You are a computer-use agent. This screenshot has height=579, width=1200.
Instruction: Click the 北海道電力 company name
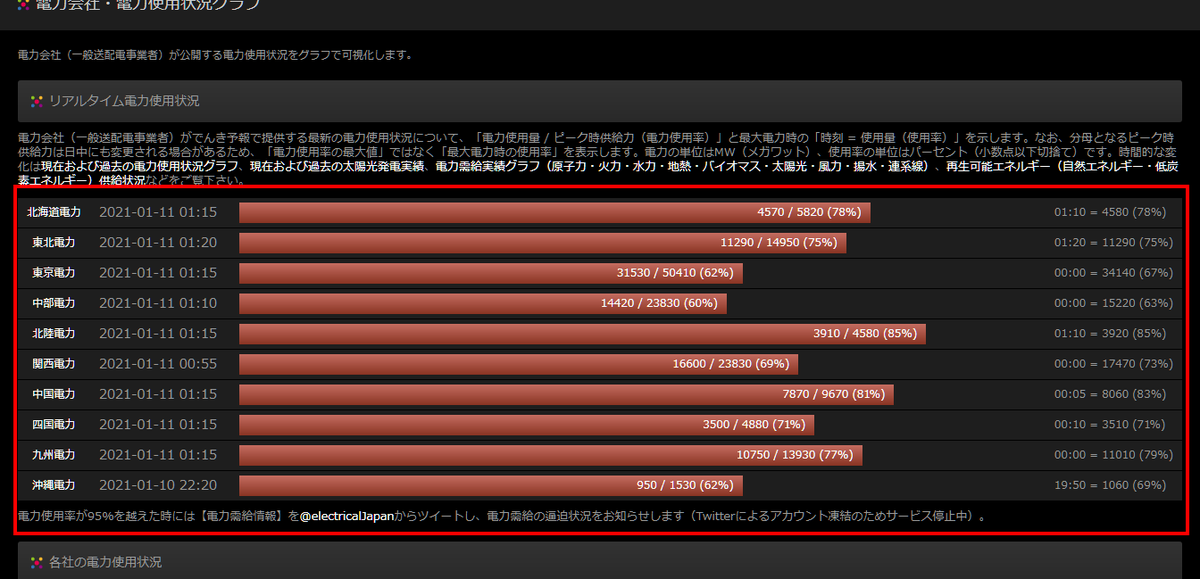pyautogui.click(x=54, y=212)
